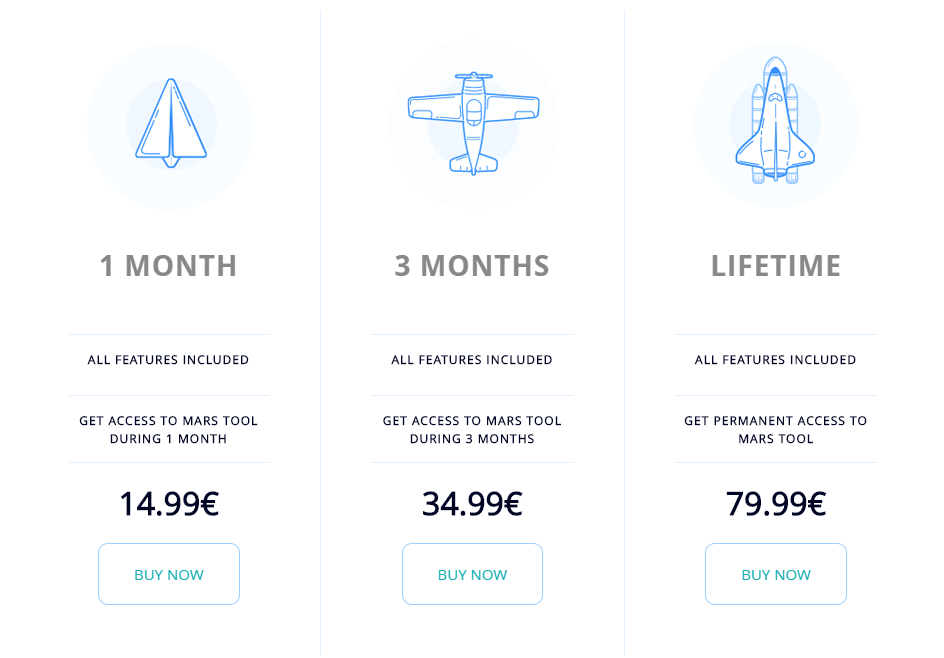Click the 14.99€ price
This screenshot has height=658, width=944.
(x=169, y=503)
